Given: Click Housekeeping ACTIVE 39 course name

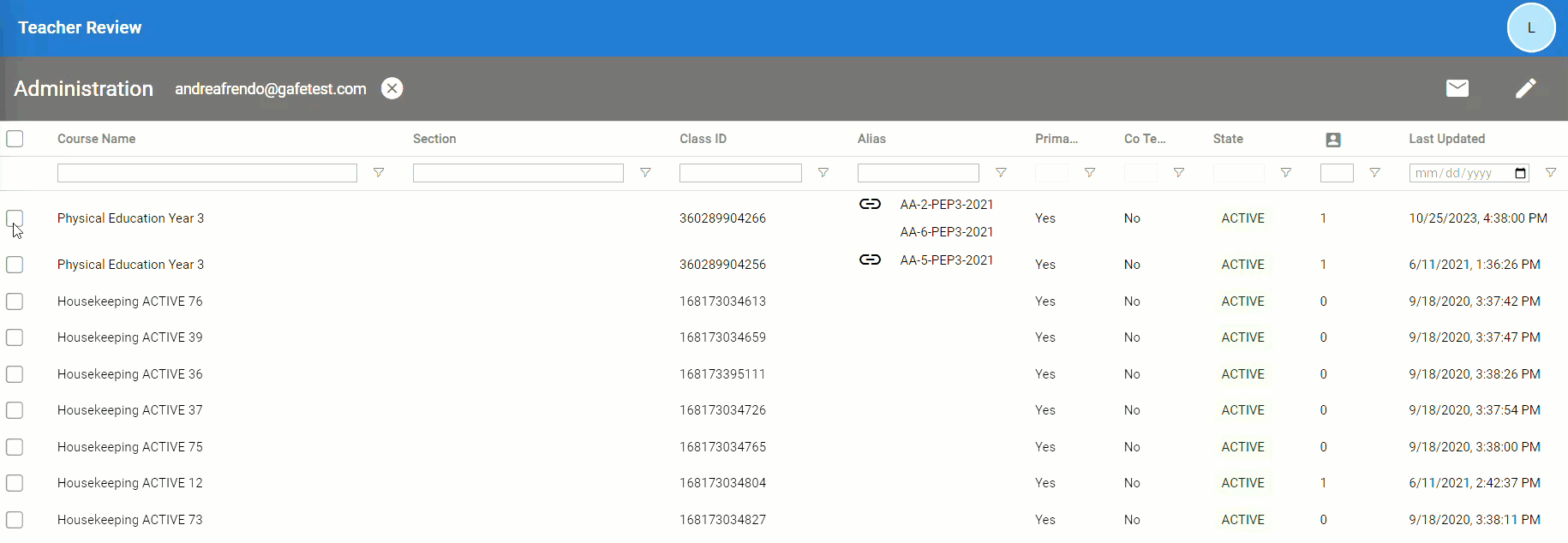Looking at the screenshot, I should point(130,337).
